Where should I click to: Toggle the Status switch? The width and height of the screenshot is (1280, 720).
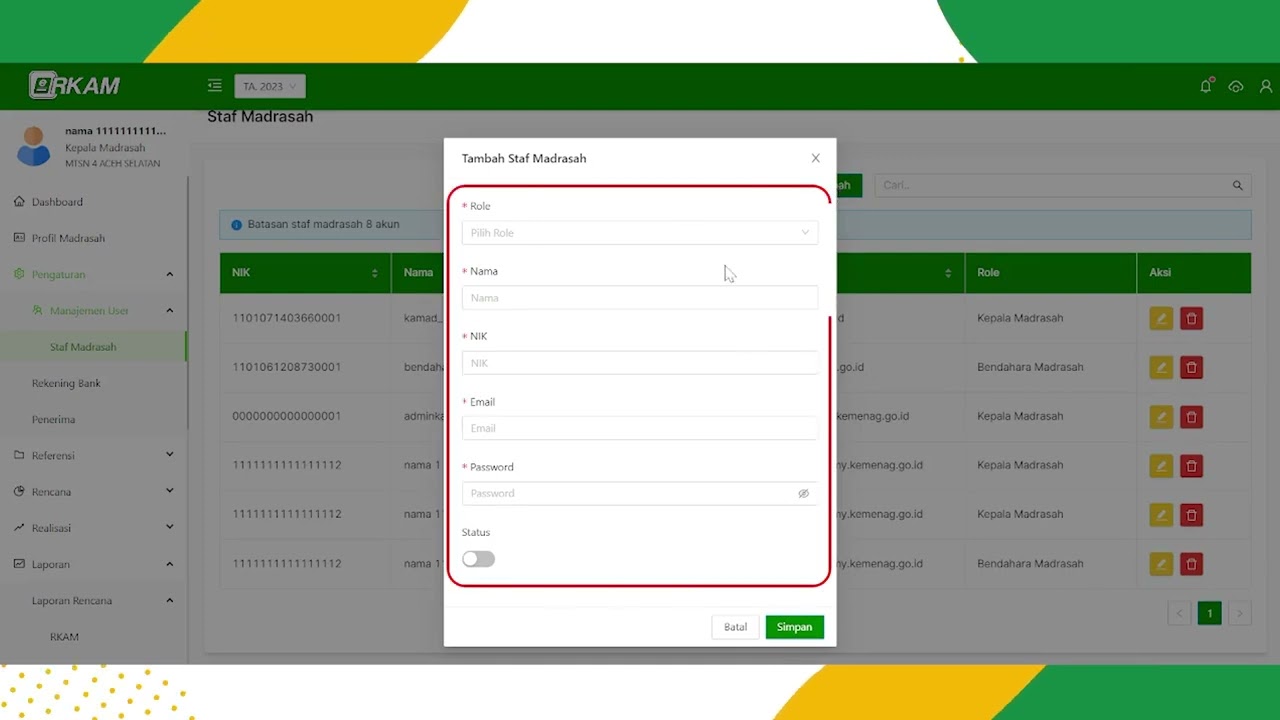click(478, 559)
